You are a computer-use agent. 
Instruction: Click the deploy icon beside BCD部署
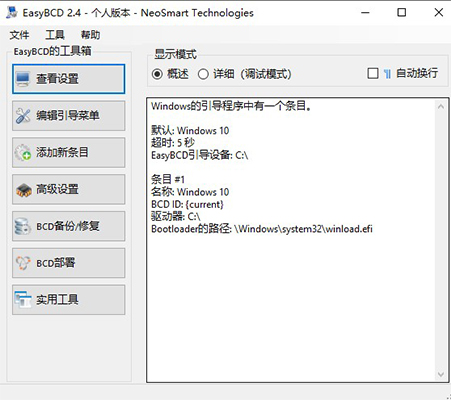(23, 263)
